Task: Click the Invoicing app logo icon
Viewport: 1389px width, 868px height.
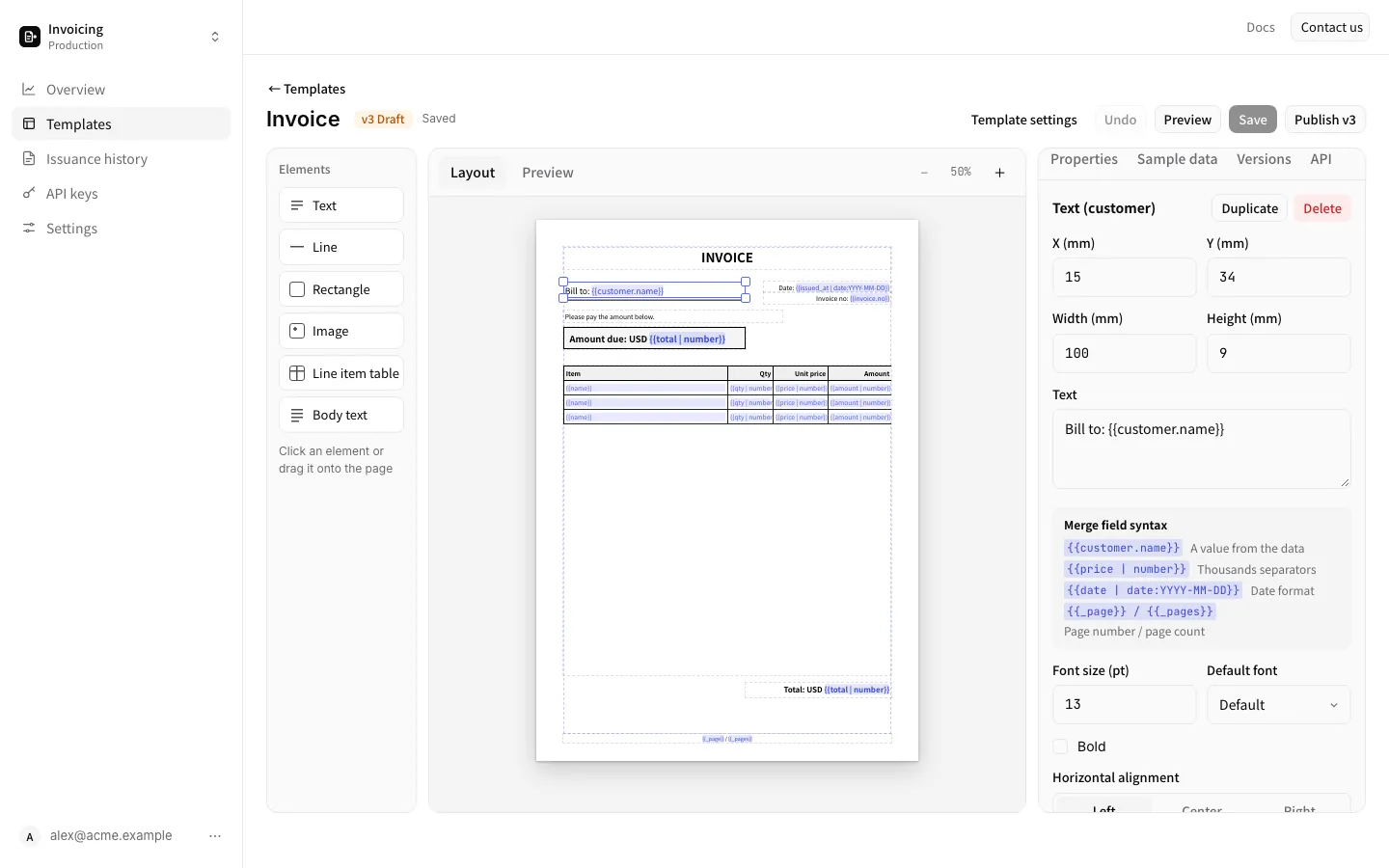Action: click(30, 37)
